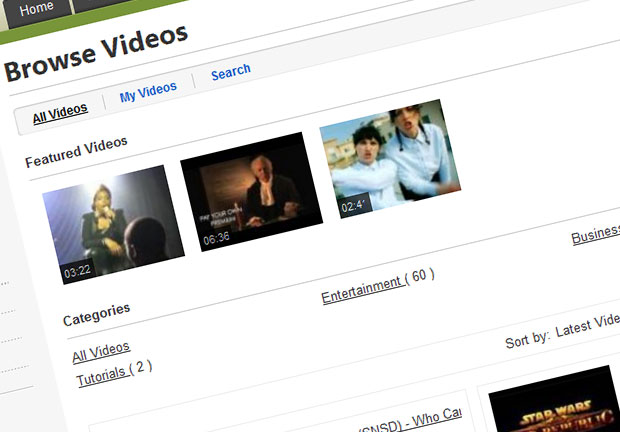
Task: Open the Business category link
Action: (x=595, y=234)
